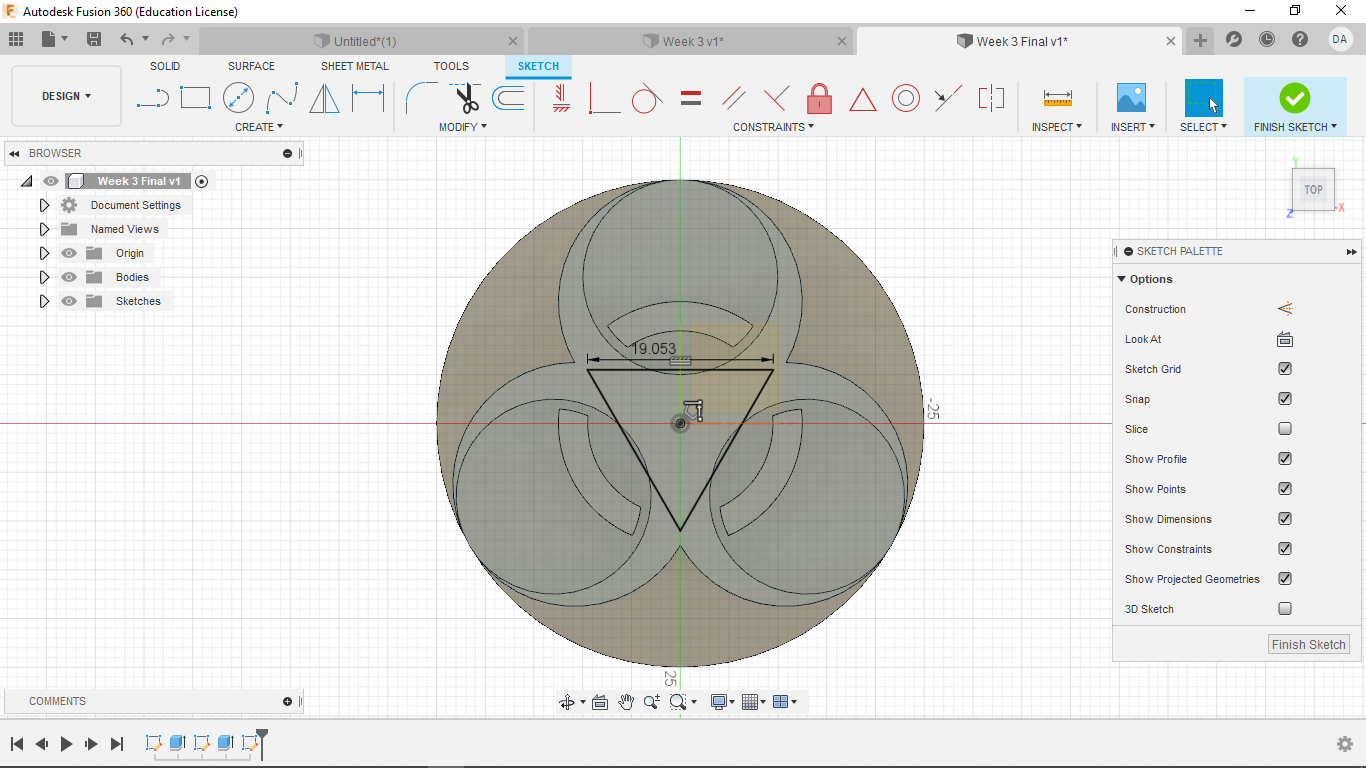Image resolution: width=1366 pixels, height=768 pixels.
Task: Click Finish Sketch button in palette
Action: [1308, 644]
